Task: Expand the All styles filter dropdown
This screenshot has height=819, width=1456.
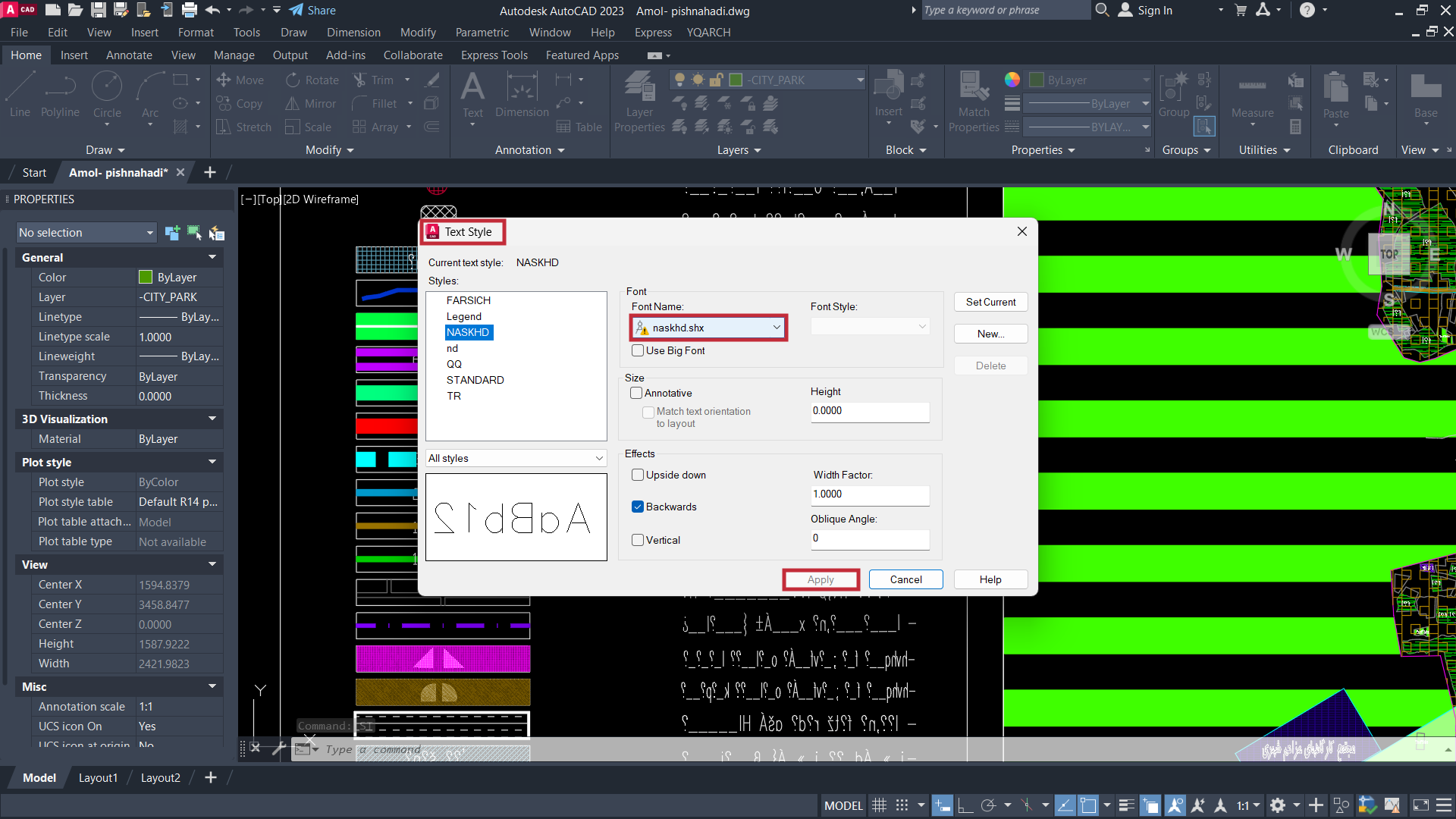Action: pyautogui.click(x=516, y=458)
